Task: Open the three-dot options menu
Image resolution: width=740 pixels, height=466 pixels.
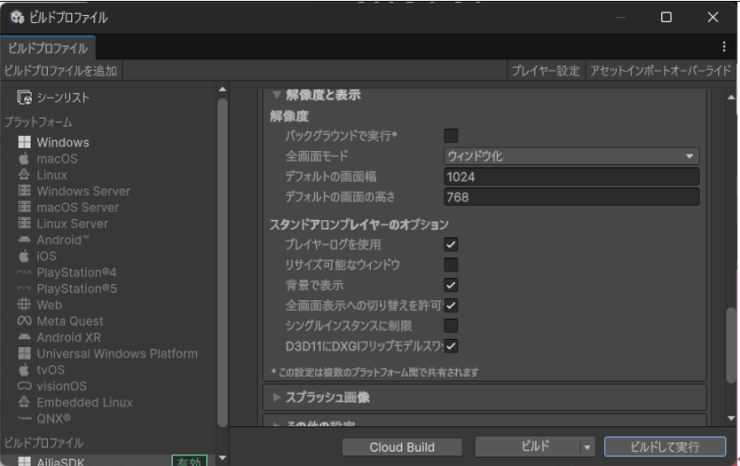Action: [x=724, y=47]
